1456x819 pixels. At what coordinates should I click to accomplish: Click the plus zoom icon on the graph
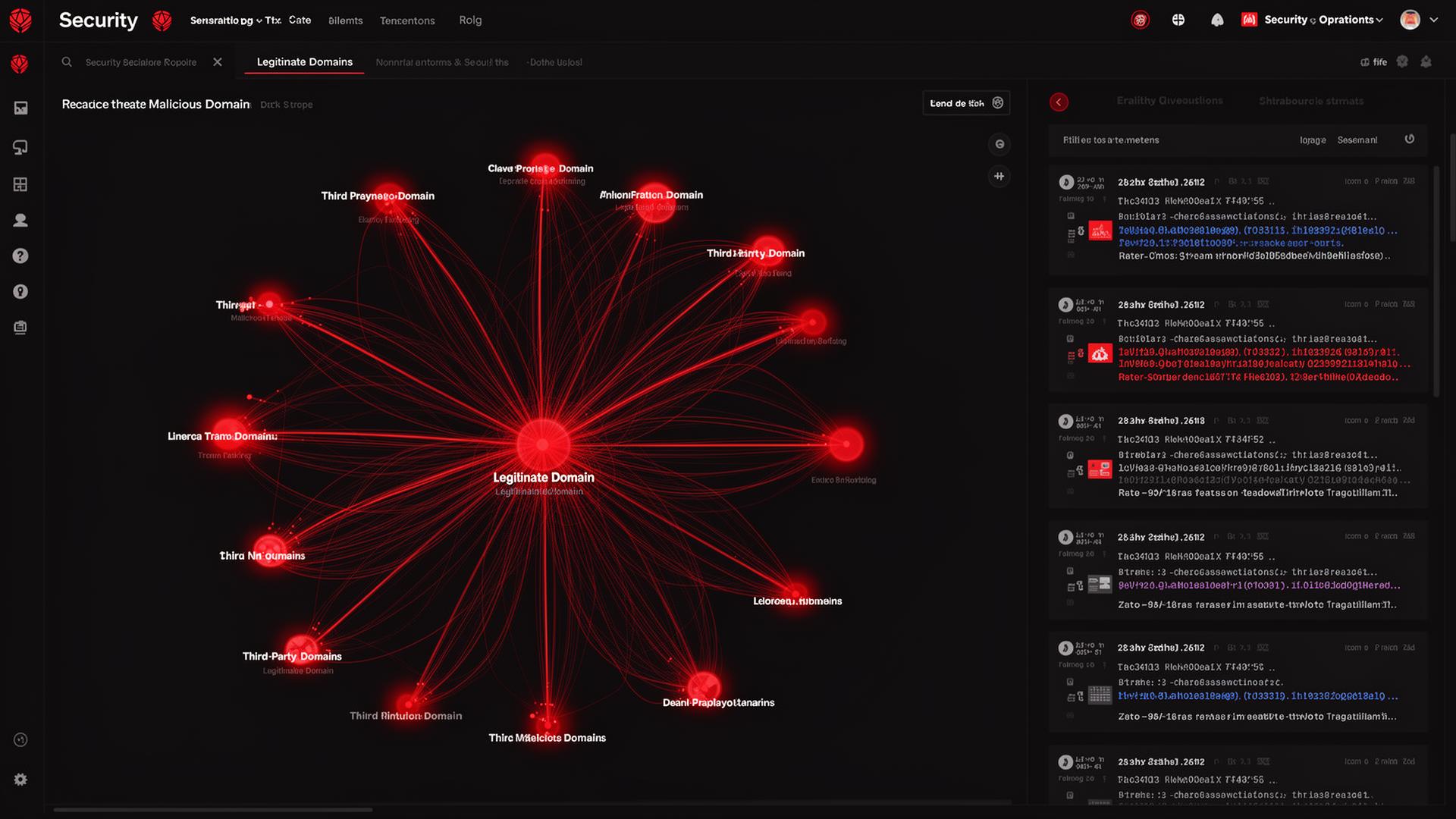999,177
